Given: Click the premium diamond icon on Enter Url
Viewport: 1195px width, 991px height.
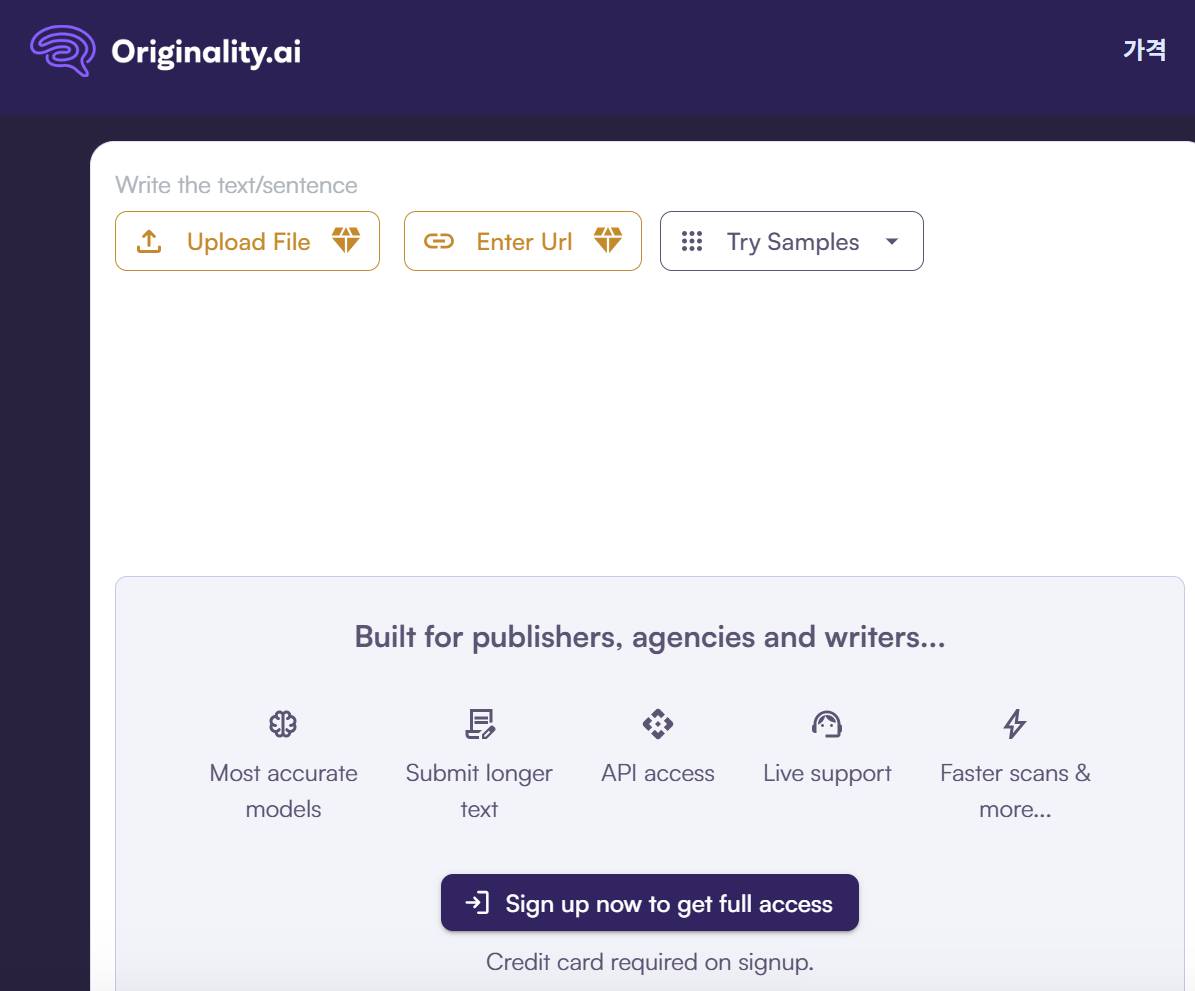Looking at the screenshot, I should tap(607, 240).
